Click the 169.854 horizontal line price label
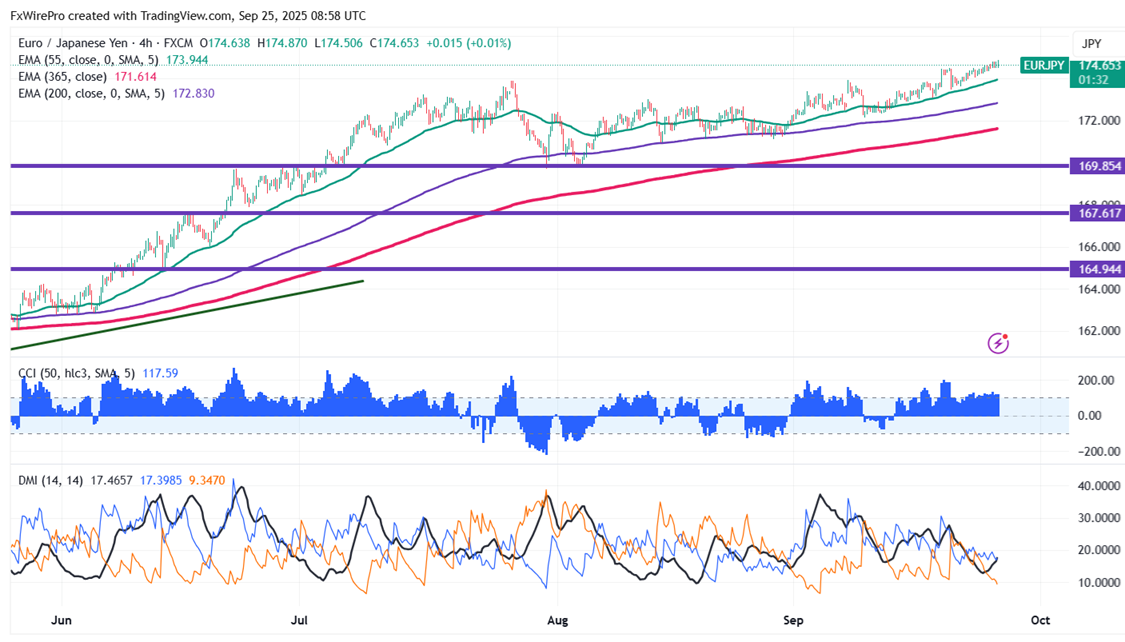 point(1097,166)
